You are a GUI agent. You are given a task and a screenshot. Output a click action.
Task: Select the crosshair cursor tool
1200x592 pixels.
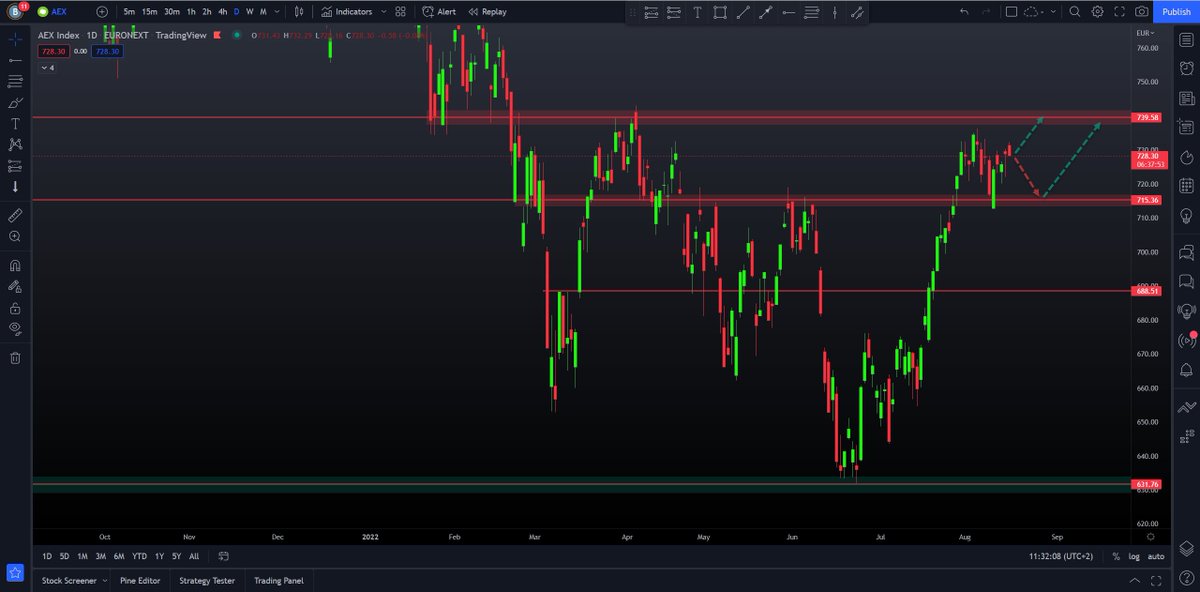point(15,40)
